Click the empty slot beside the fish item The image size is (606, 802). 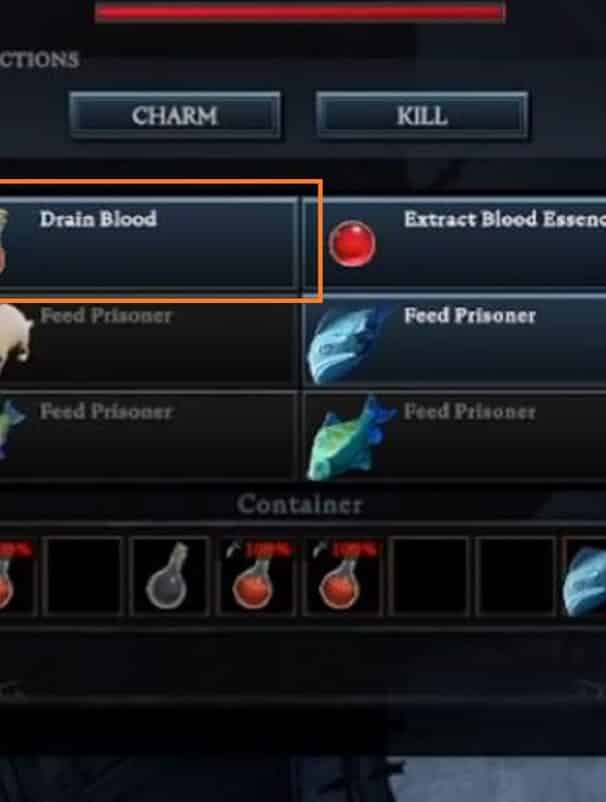point(515,576)
